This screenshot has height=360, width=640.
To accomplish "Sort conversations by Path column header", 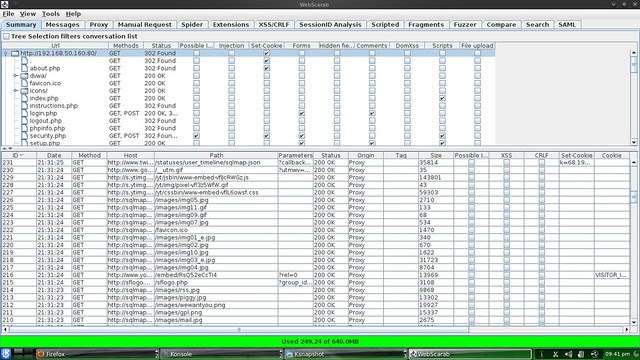I will pyautogui.click(x=216, y=156).
